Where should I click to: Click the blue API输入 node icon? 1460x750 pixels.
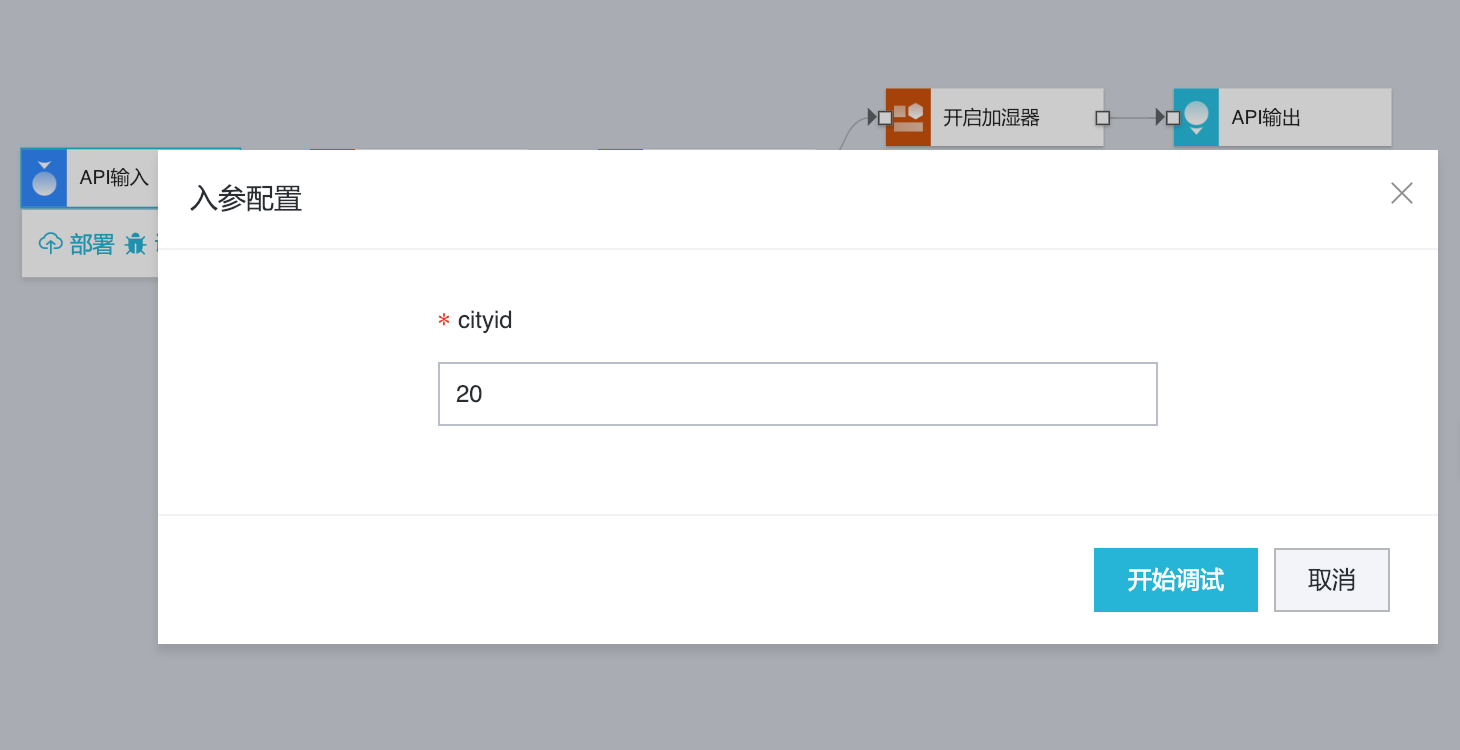tap(44, 178)
